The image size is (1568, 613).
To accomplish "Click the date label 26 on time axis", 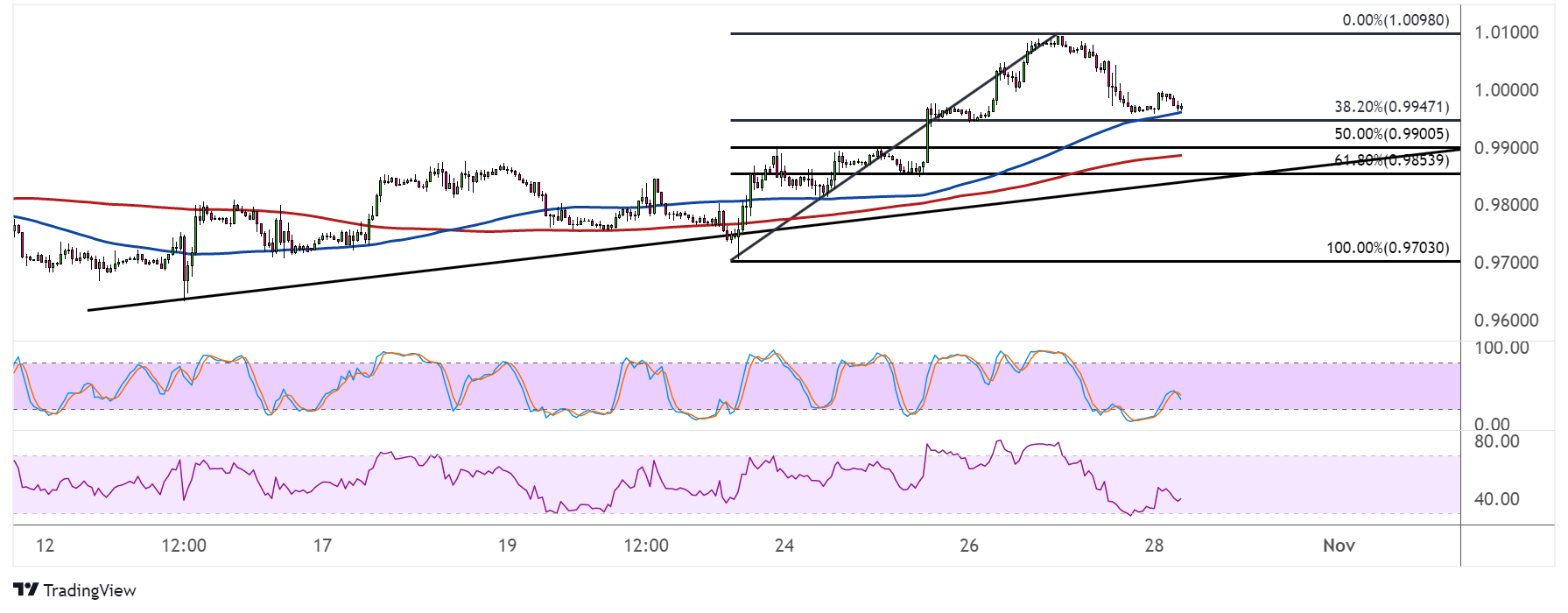I will pos(969,546).
